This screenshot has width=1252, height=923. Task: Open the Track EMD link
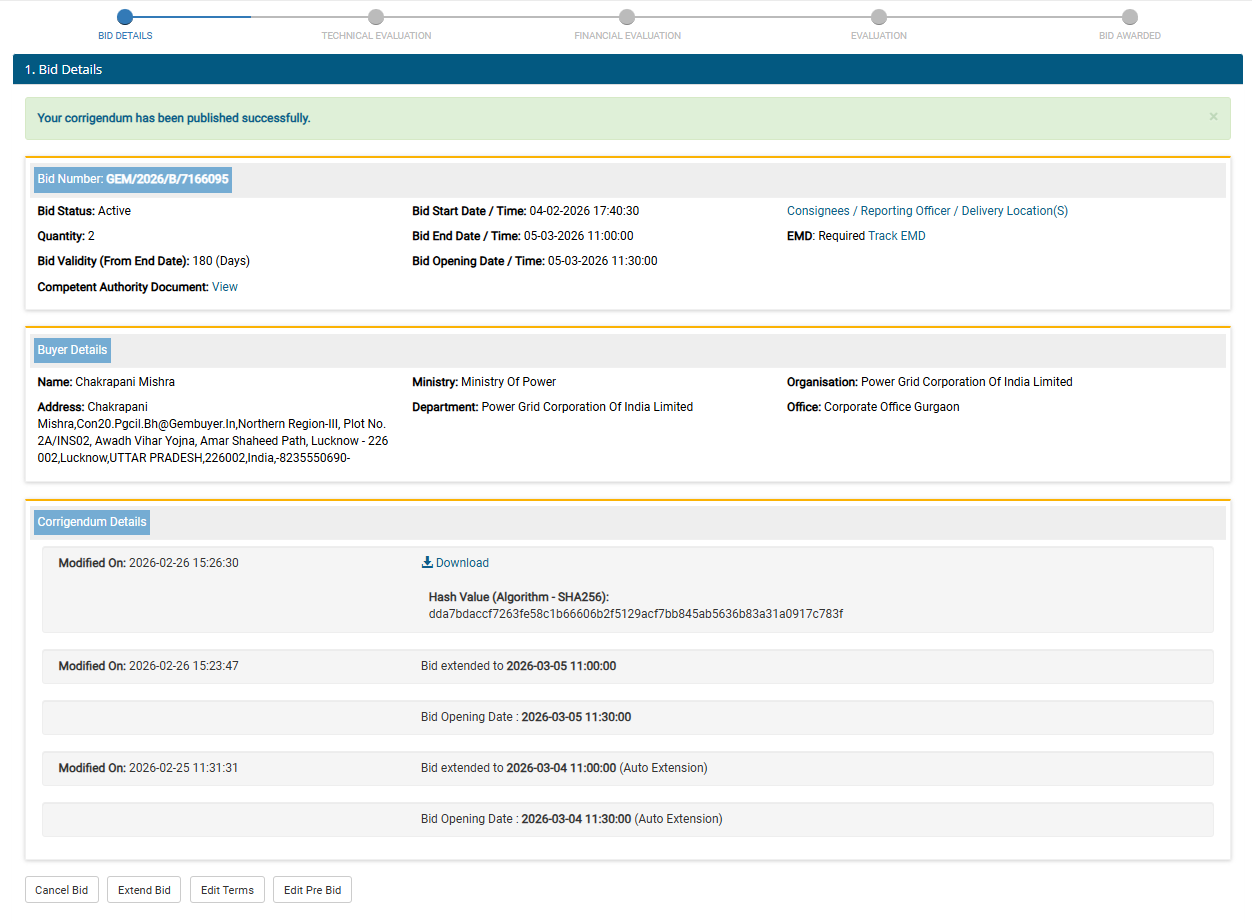coord(896,236)
